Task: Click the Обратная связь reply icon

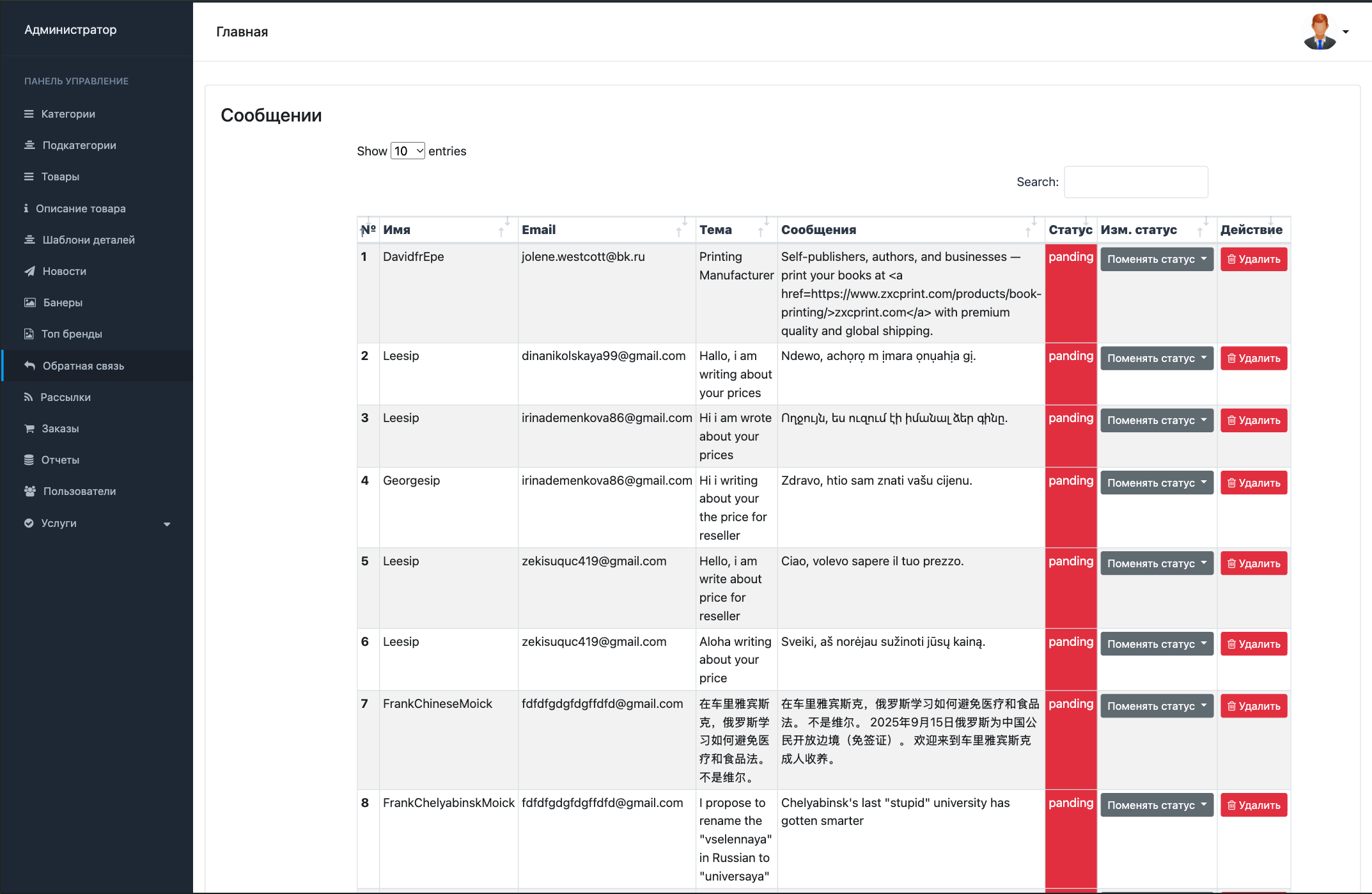Action: pyautogui.click(x=29, y=366)
